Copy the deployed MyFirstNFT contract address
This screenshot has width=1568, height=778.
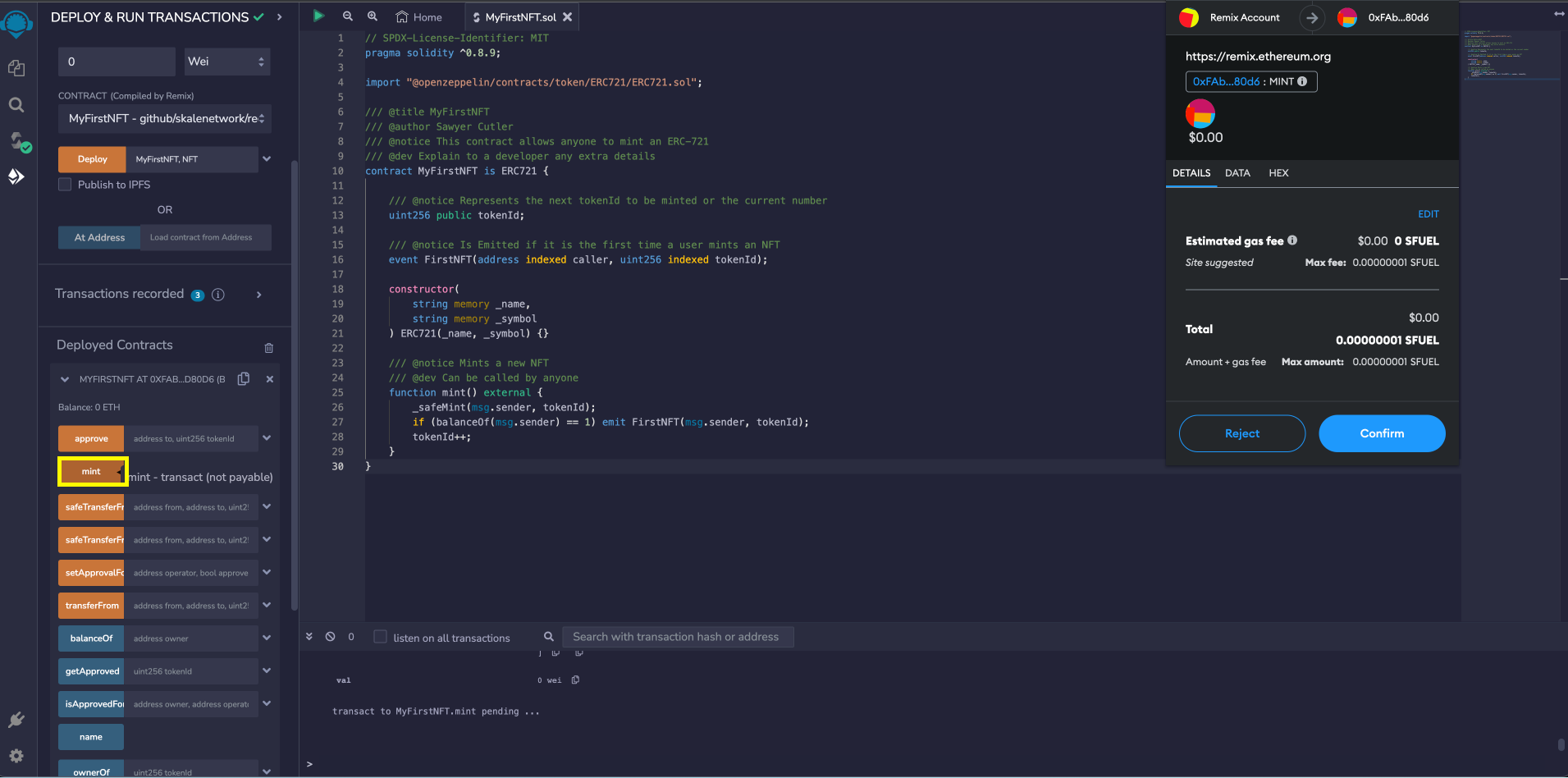(244, 379)
